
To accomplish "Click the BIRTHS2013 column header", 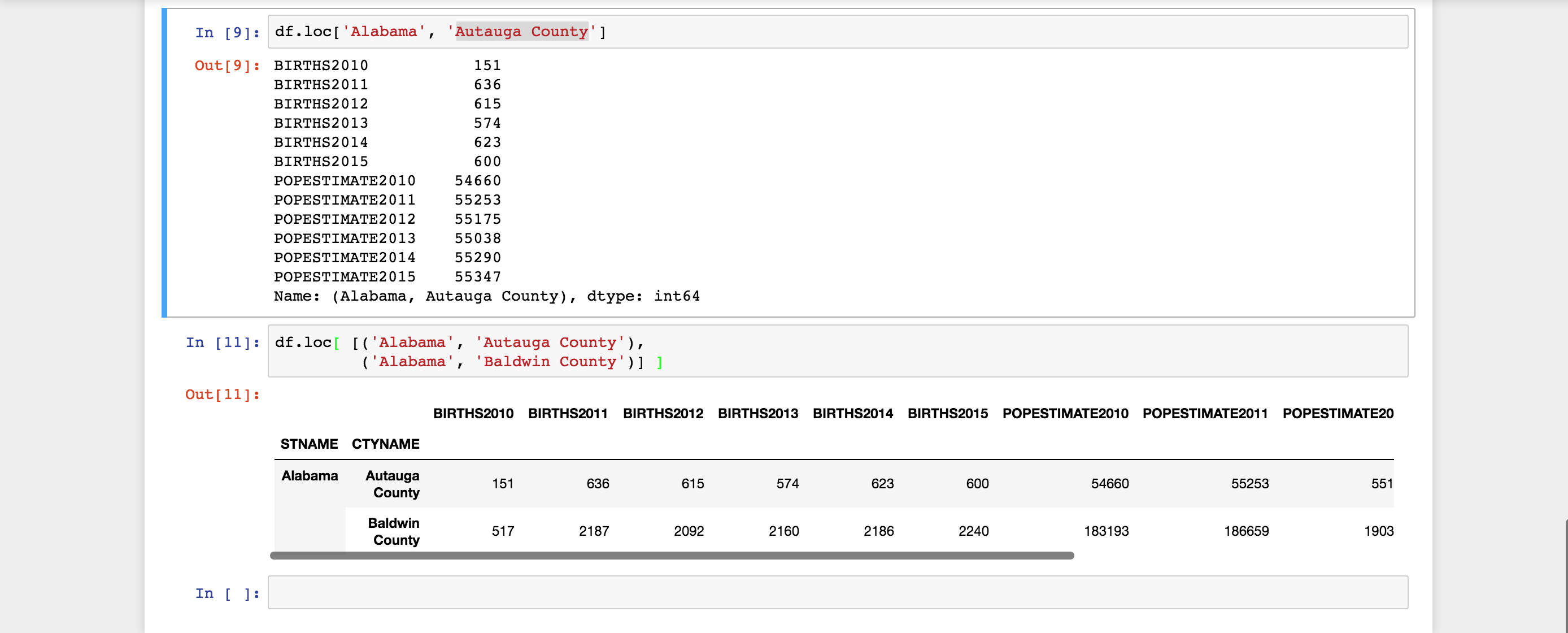I will coord(759,413).
